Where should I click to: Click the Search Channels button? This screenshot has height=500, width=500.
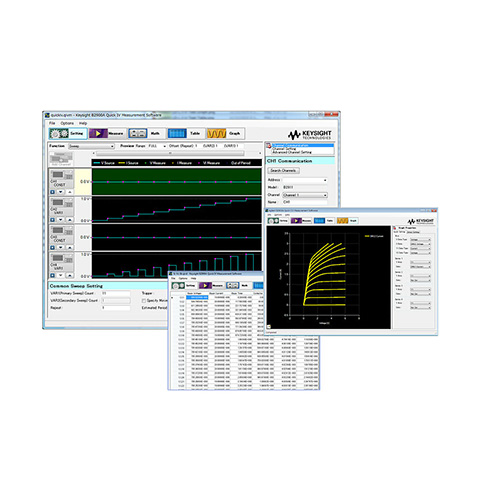tap(283, 170)
